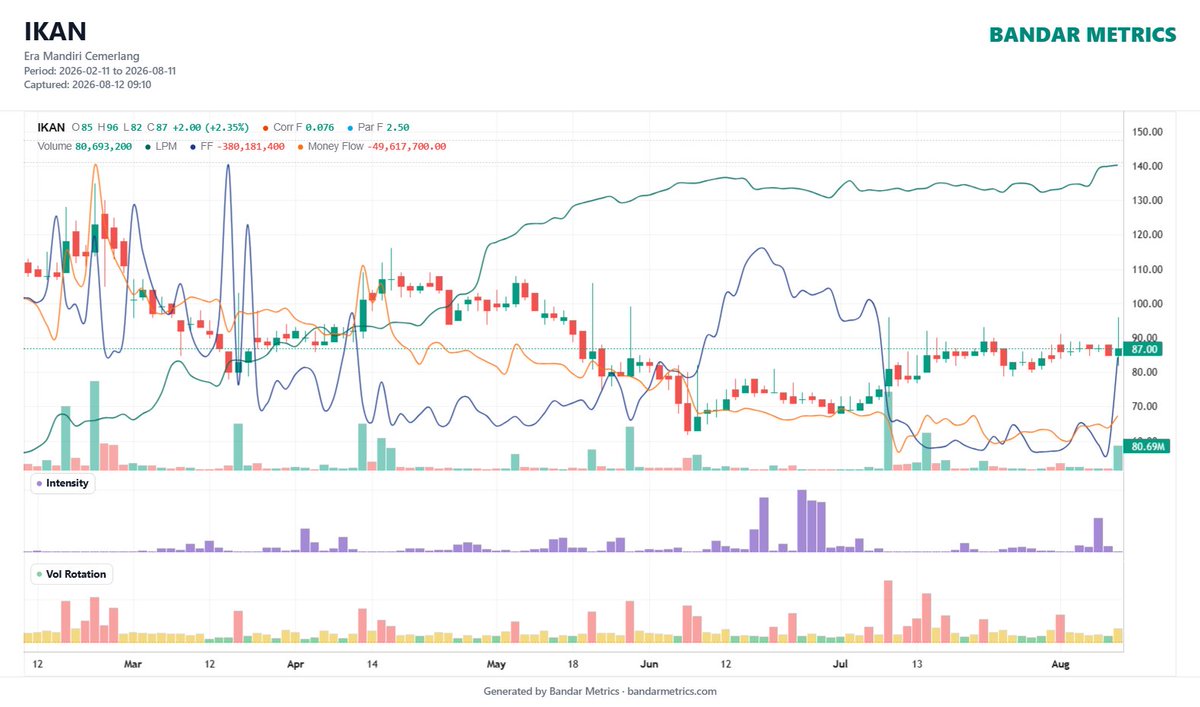This screenshot has width=1200, height=707.
Task: Click the green LPM legend dot
Action: pyautogui.click(x=149, y=147)
